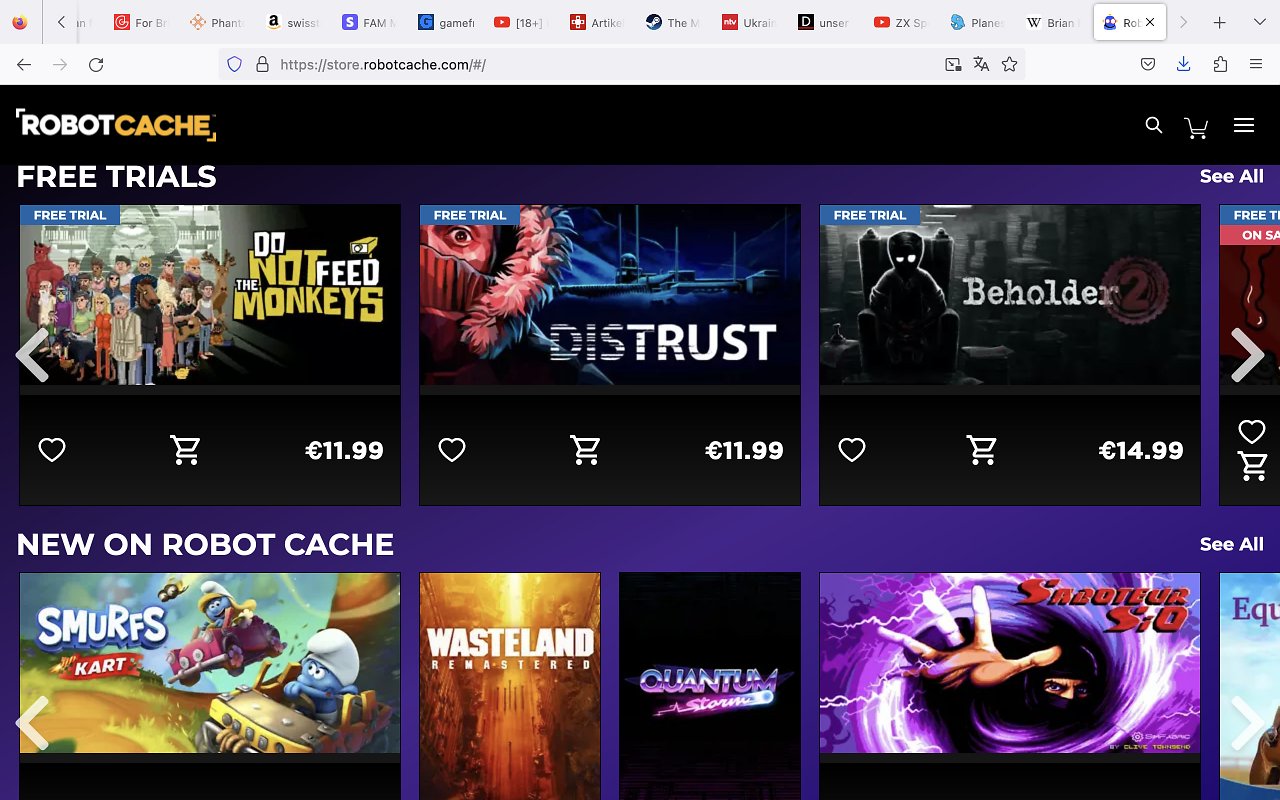Click the Robot Cache logo
Image resolution: width=1280 pixels, height=800 pixels.
[116, 124]
